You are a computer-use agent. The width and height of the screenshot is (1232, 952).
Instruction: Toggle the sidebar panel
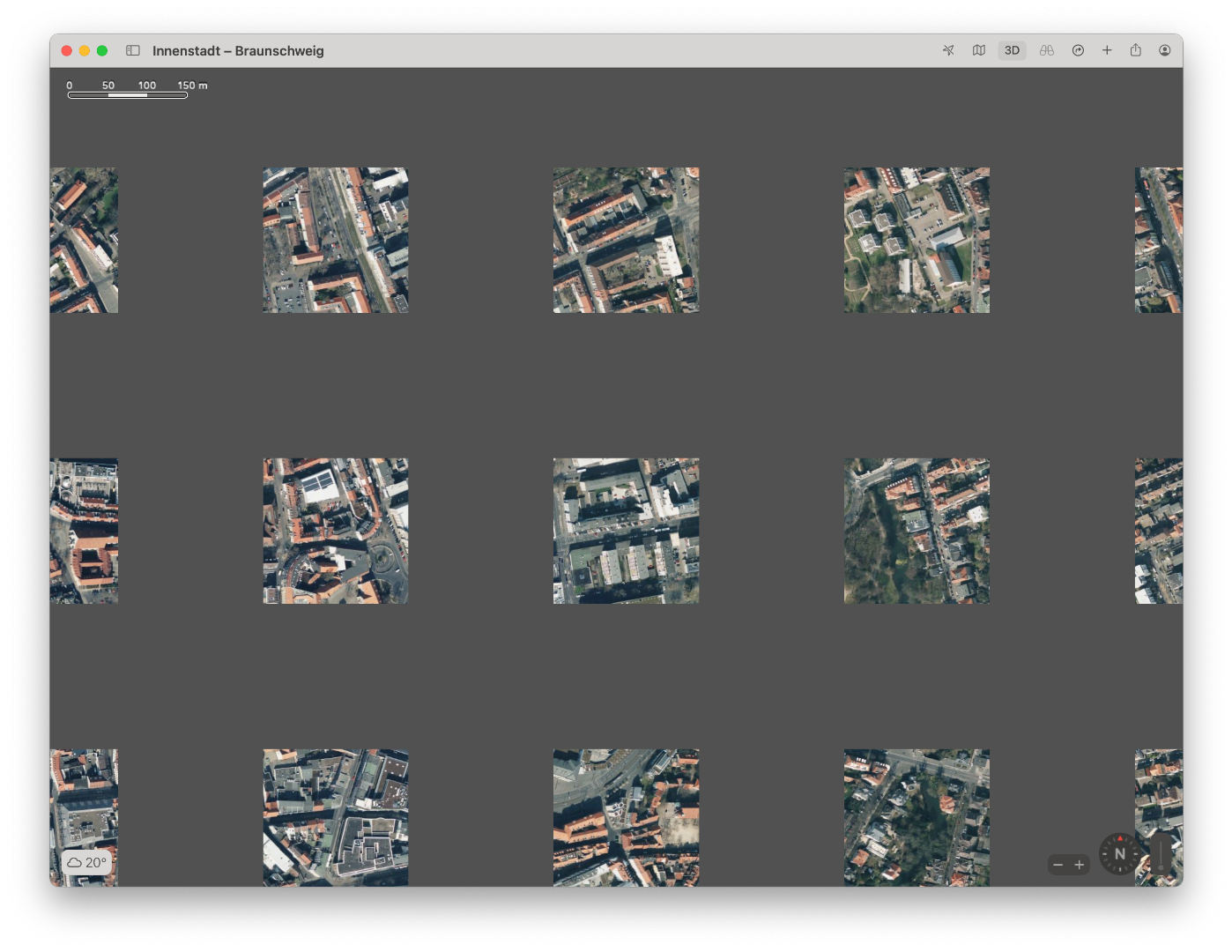pos(133,50)
